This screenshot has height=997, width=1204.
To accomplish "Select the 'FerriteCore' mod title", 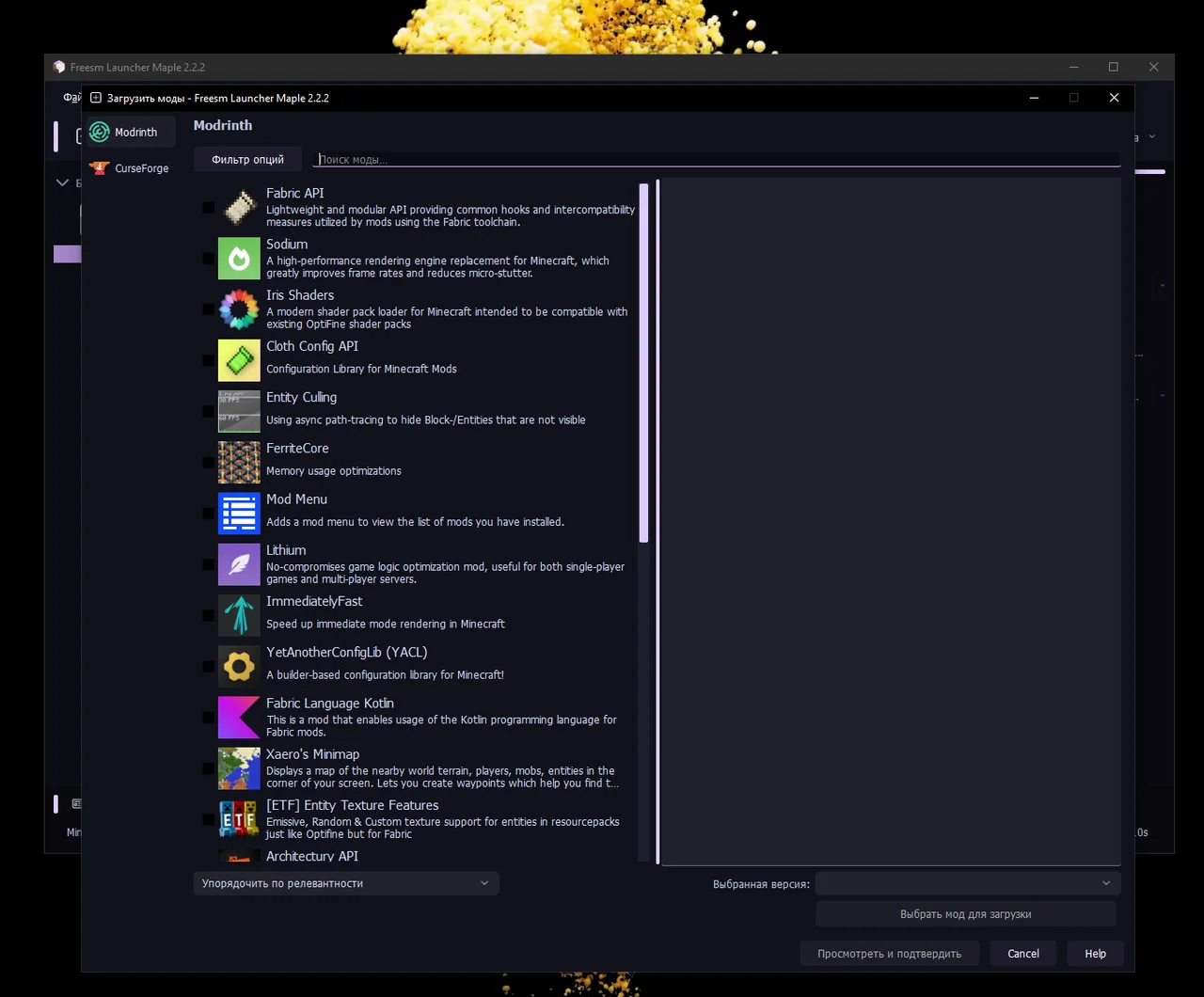I will [x=297, y=448].
